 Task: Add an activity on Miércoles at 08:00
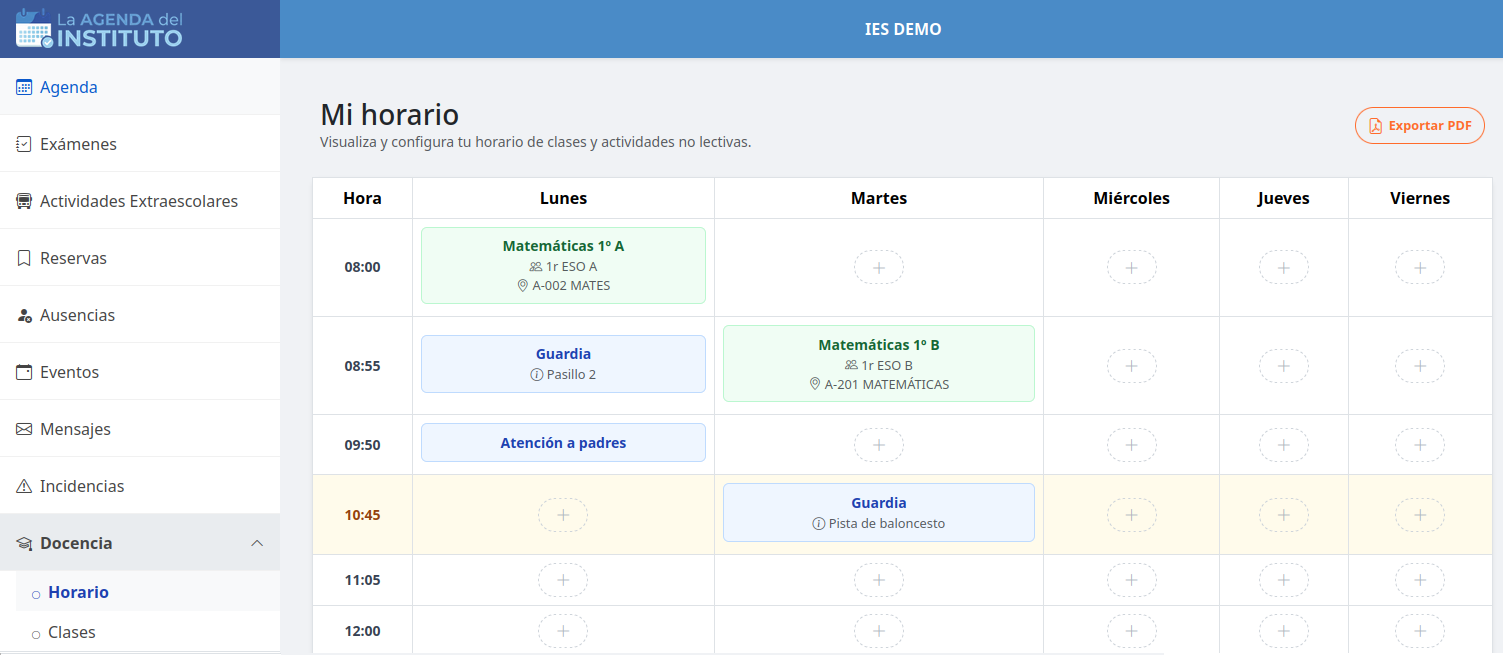[1132, 267]
